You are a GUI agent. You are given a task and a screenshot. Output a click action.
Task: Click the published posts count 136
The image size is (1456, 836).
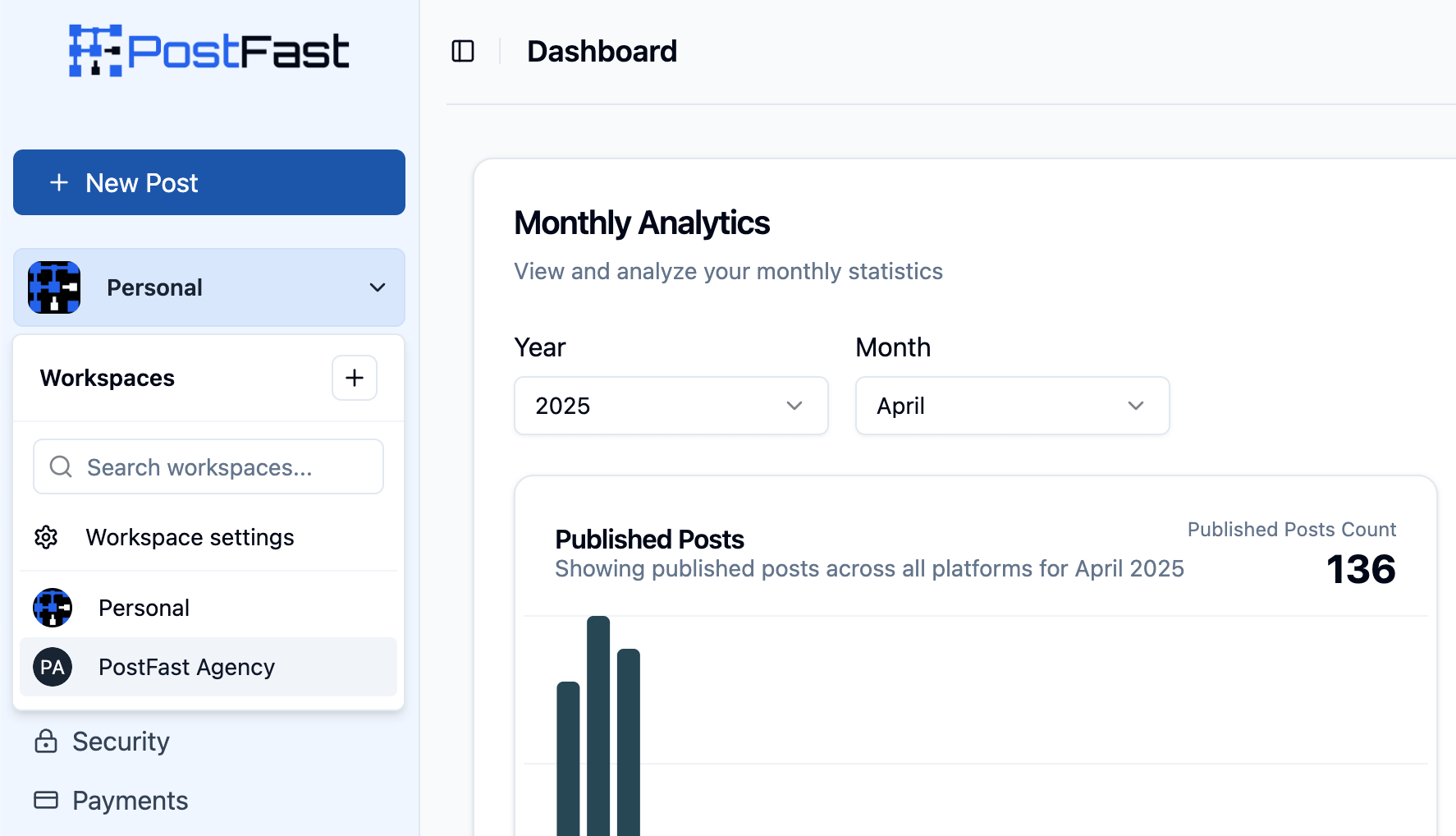tap(1361, 569)
